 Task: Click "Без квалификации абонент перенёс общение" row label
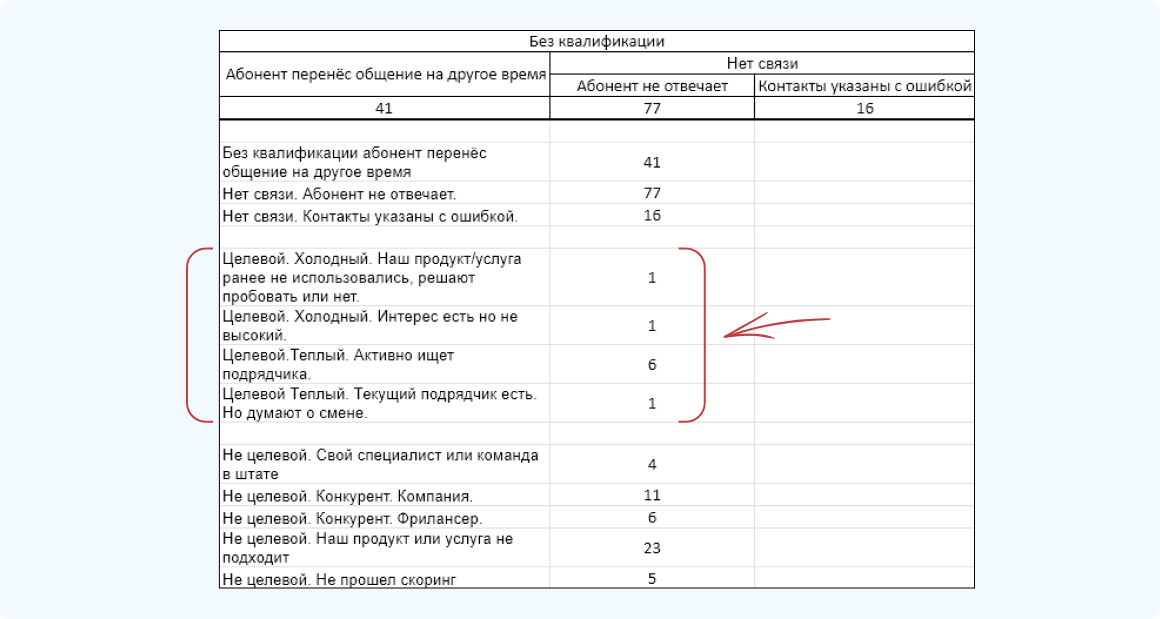tap(354, 162)
